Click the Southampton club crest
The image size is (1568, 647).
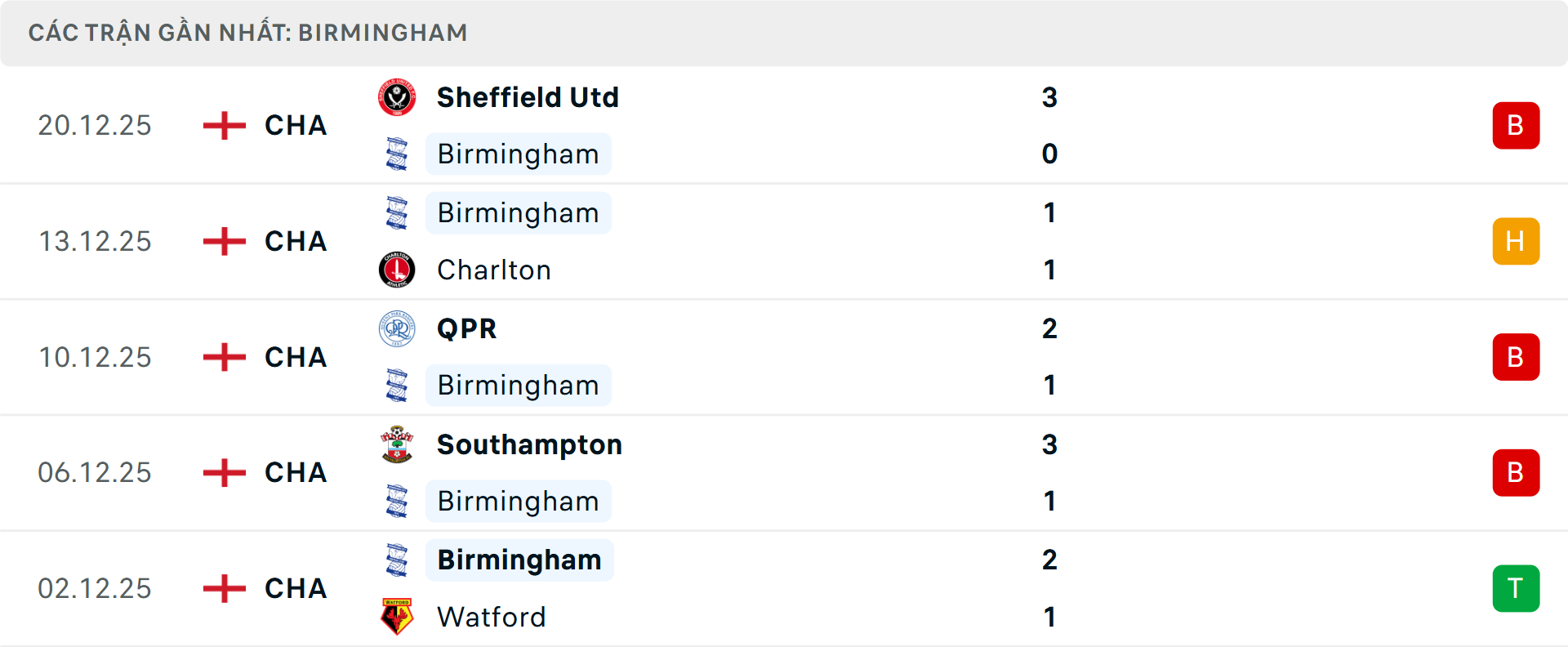(x=397, y=444)
